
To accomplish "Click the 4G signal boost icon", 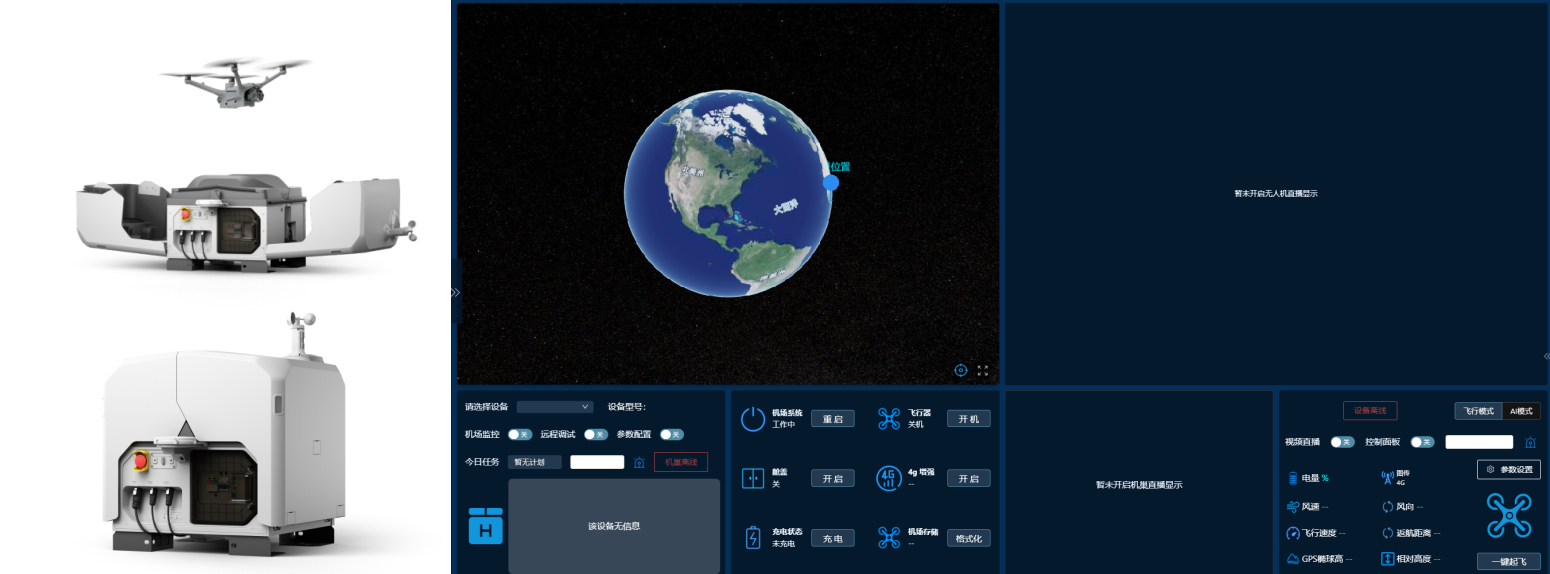I will click(889, 478).
